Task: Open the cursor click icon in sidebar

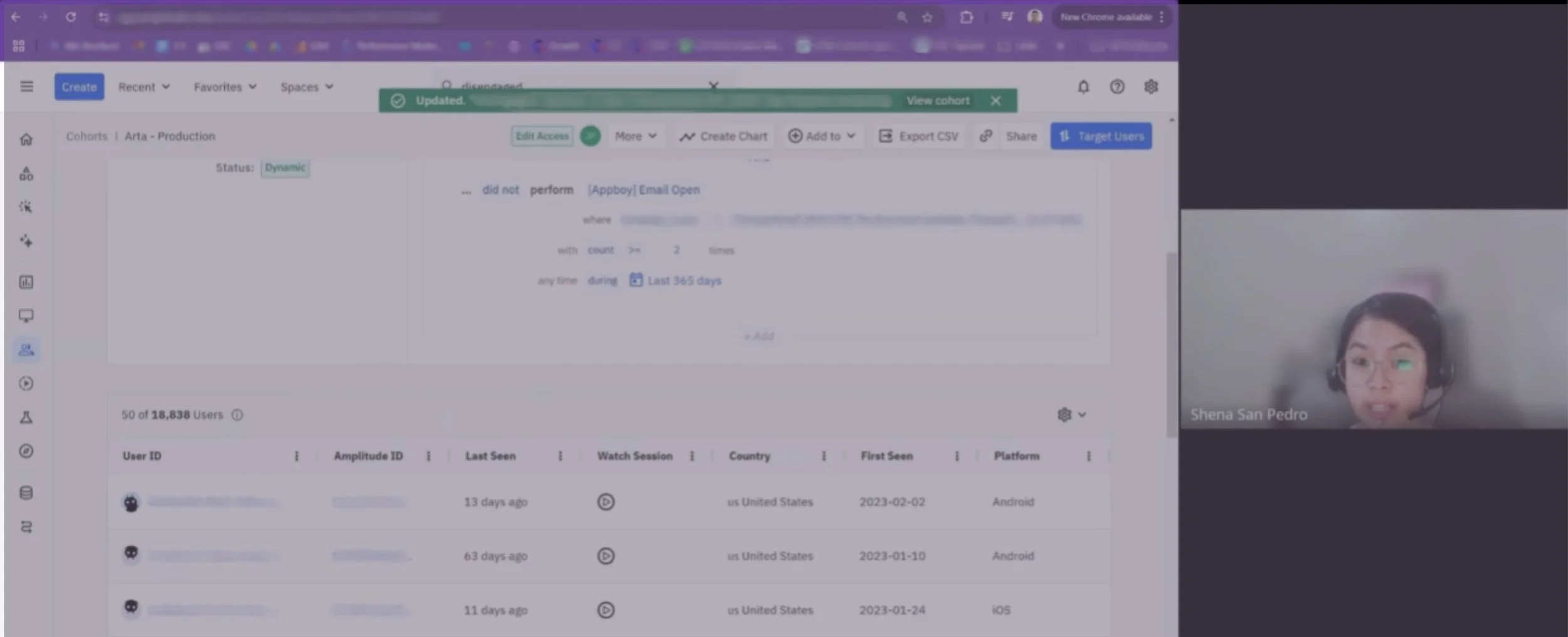Action: point(26,207)
